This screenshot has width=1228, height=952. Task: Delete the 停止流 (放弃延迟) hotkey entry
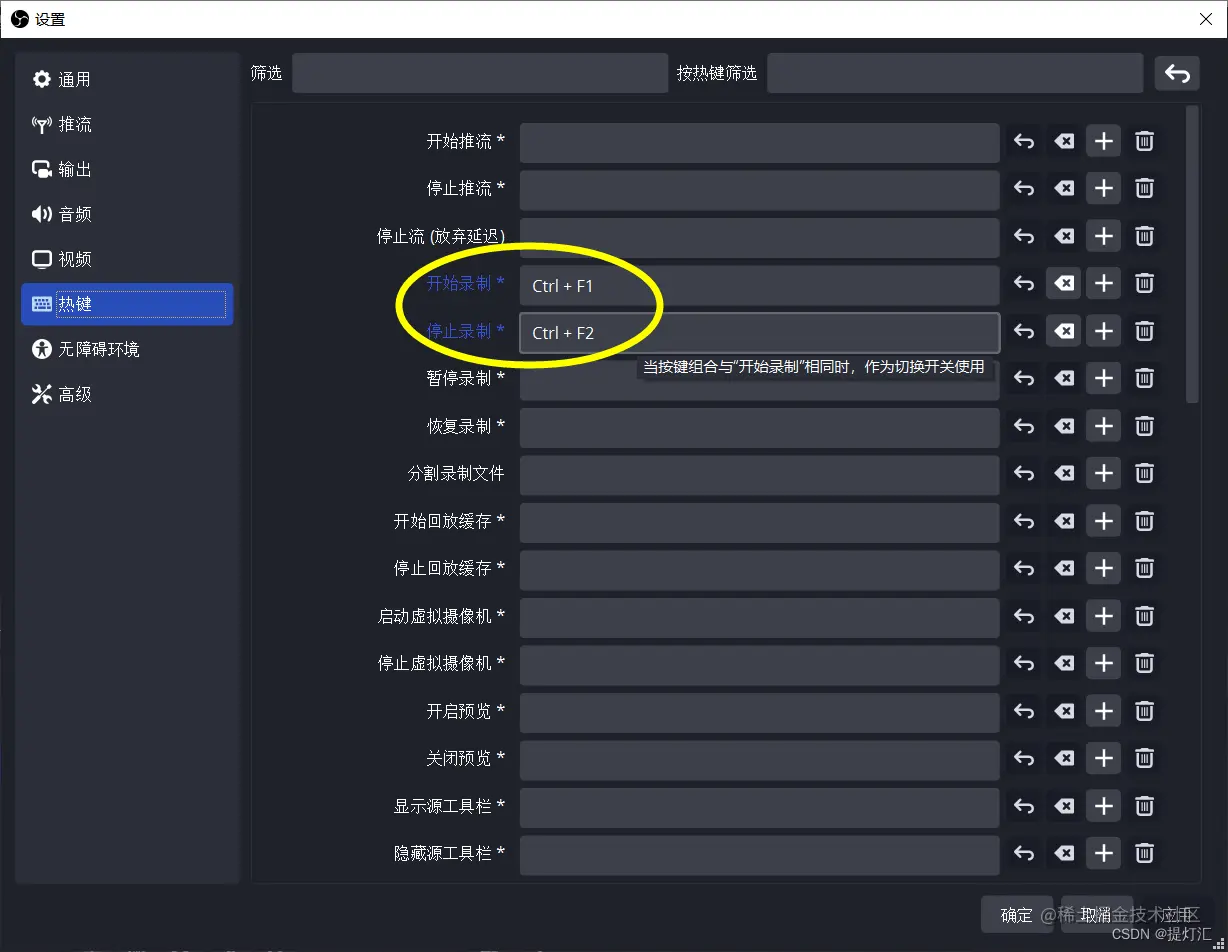pyautogui.click(x=1145, y=237)
